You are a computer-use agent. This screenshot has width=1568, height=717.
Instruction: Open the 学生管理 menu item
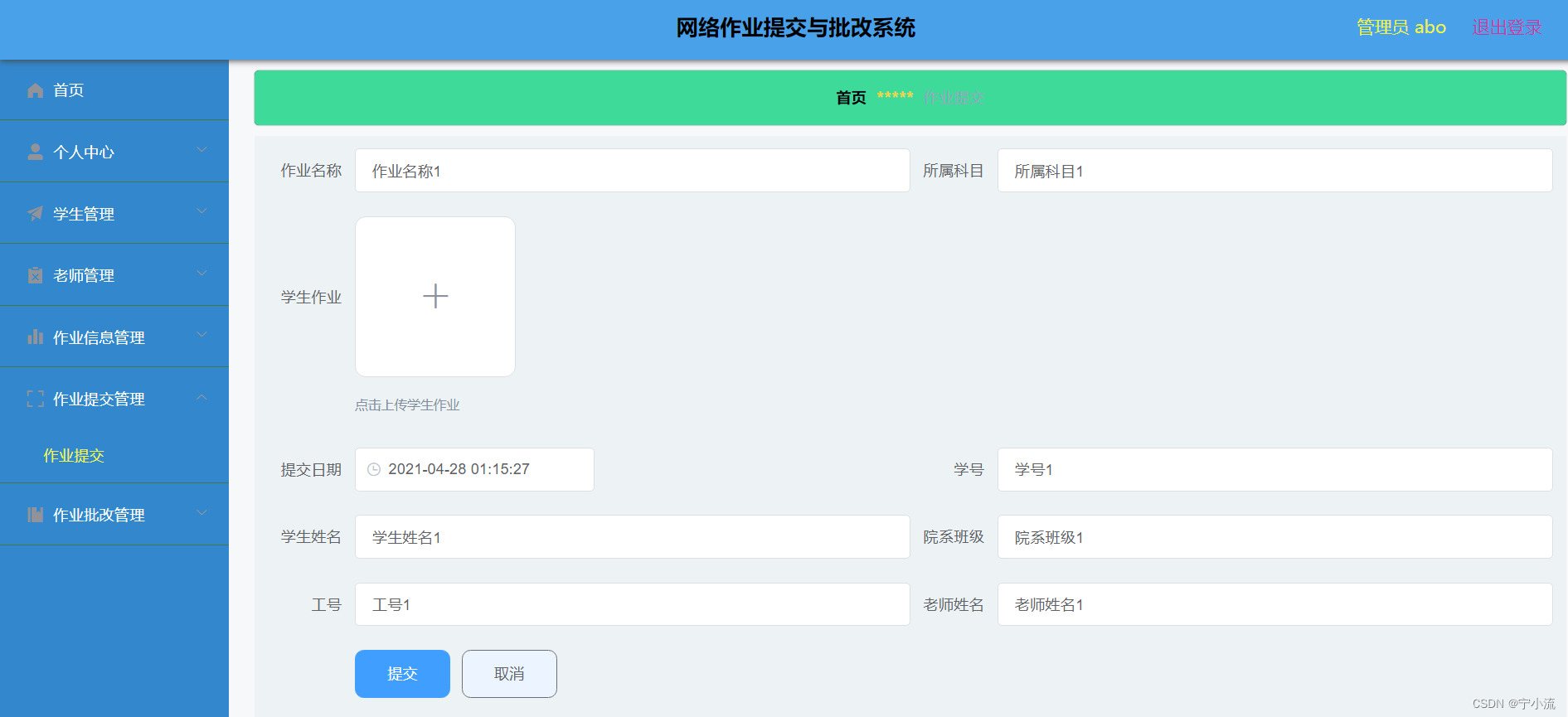[x=114, y=213]
